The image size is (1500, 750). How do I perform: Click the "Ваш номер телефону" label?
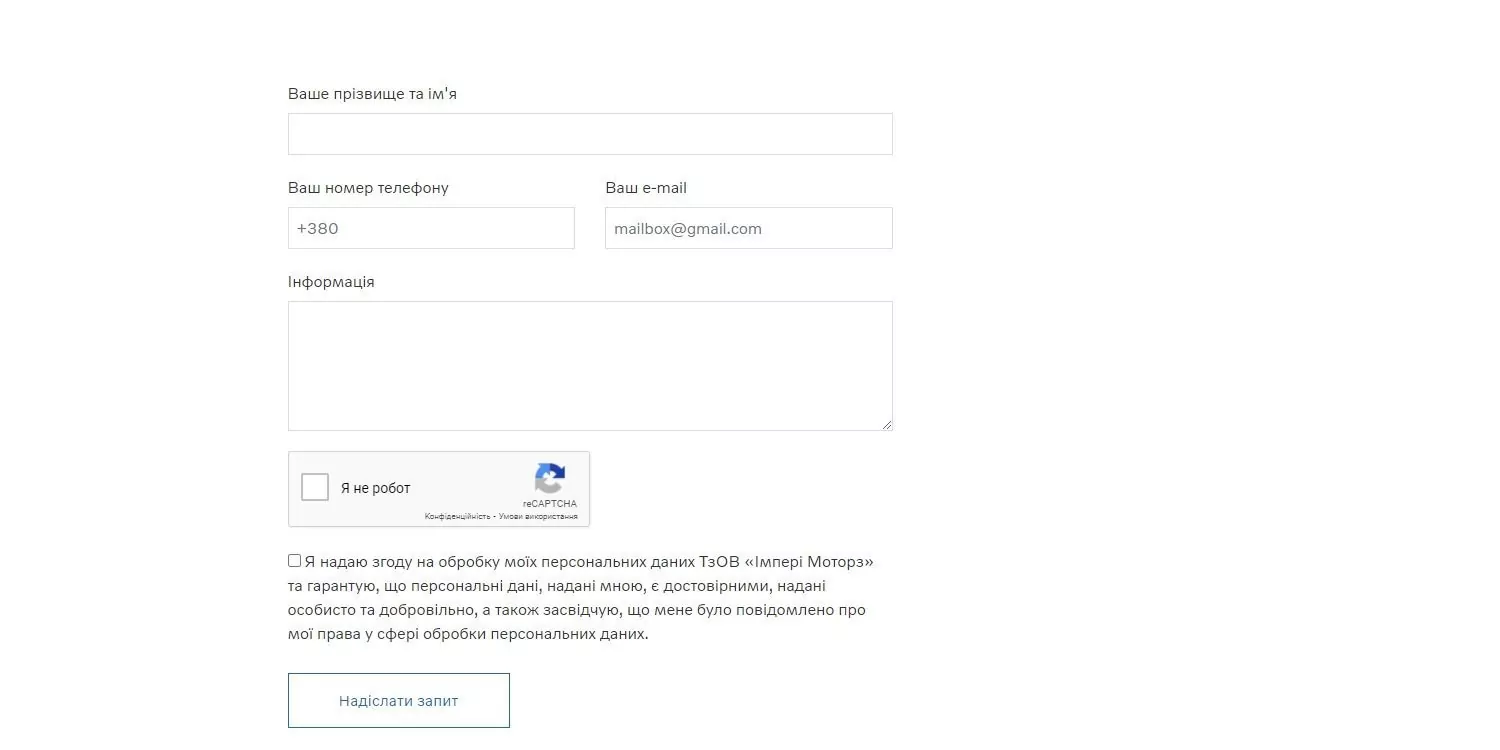coord(368,188)
